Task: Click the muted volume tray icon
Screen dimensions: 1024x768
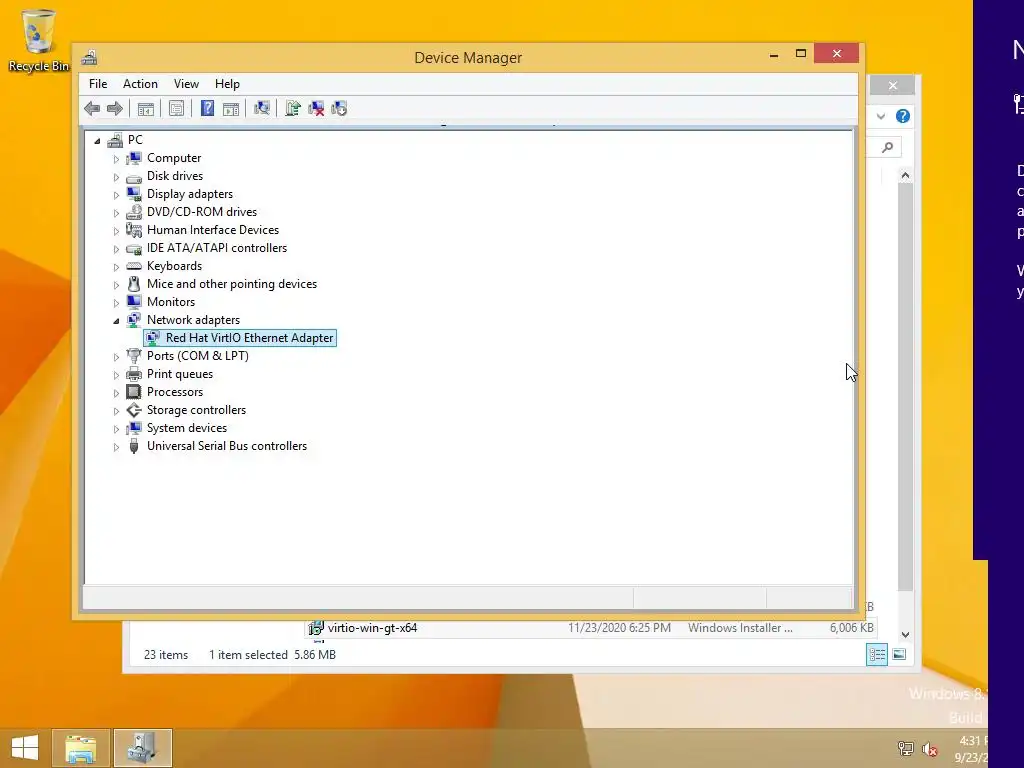Action: tap(930, 748)
